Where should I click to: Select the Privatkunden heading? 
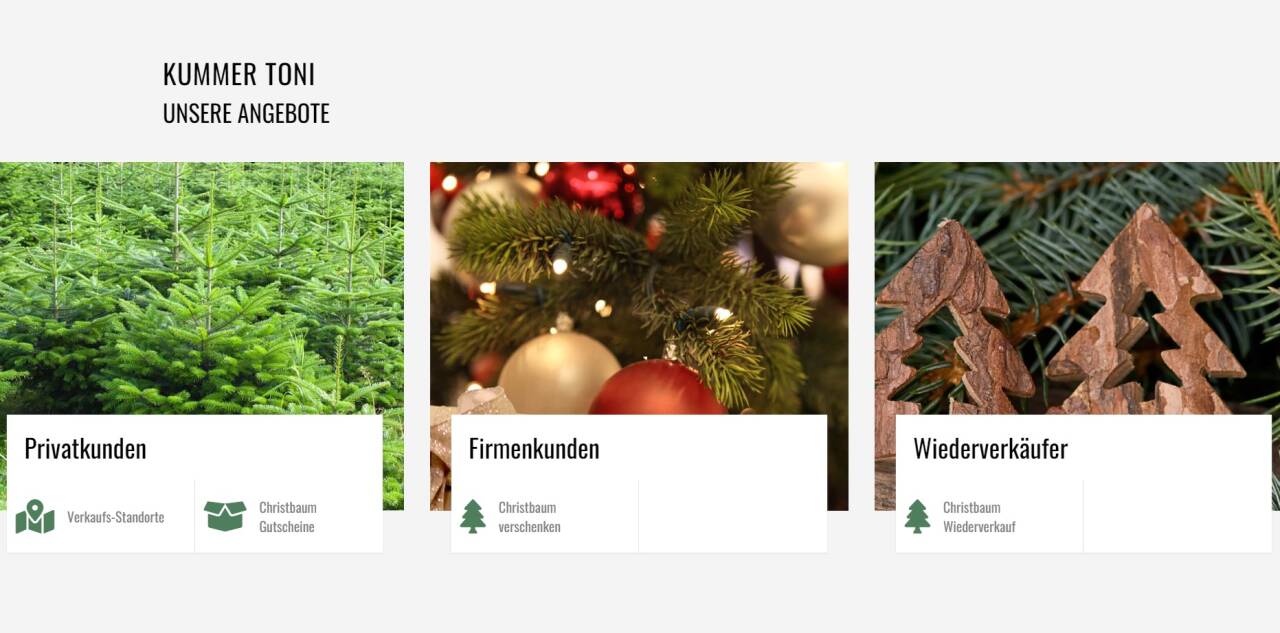coord(85,448)
